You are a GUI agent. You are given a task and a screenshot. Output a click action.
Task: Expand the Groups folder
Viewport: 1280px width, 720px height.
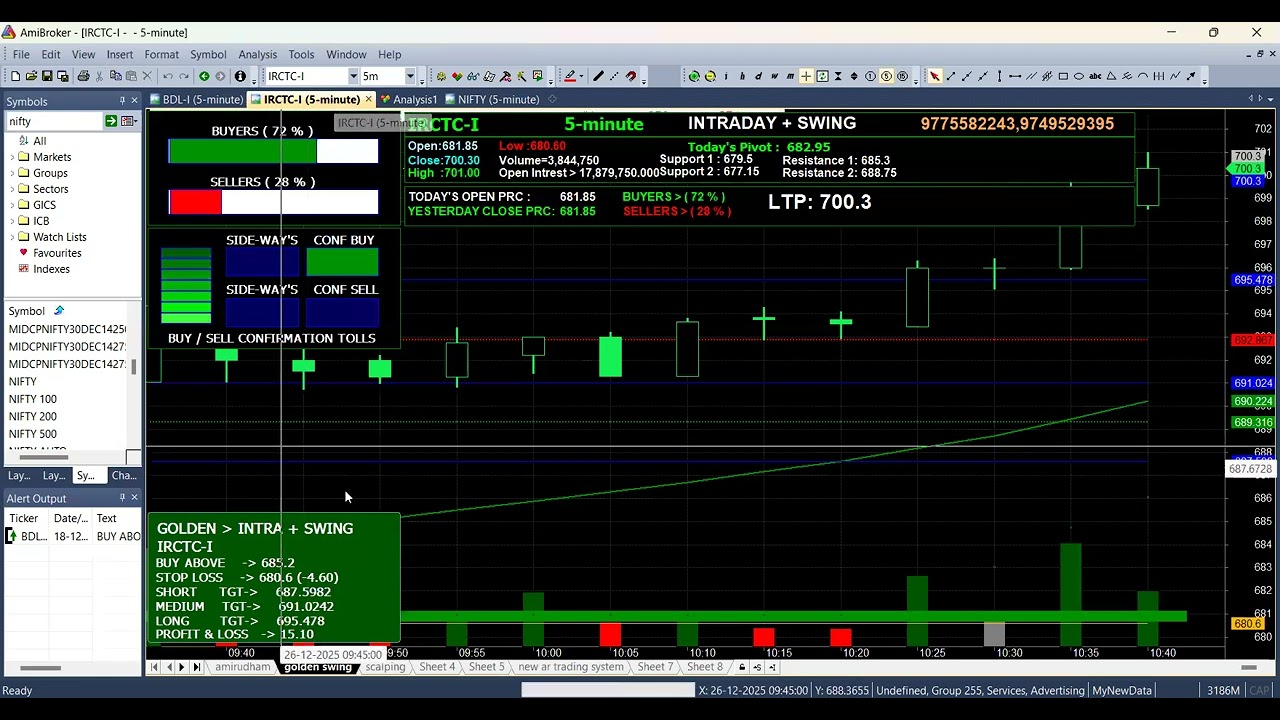click(x=11, y=173)
